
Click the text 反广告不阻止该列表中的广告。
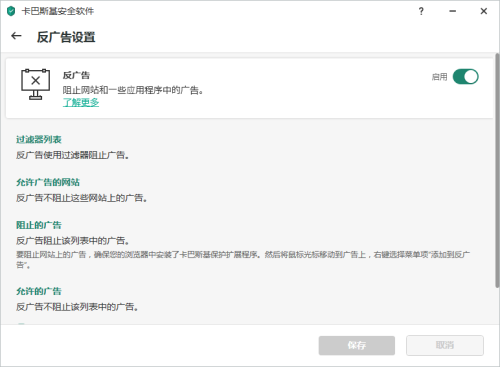(x=77, y=307)
